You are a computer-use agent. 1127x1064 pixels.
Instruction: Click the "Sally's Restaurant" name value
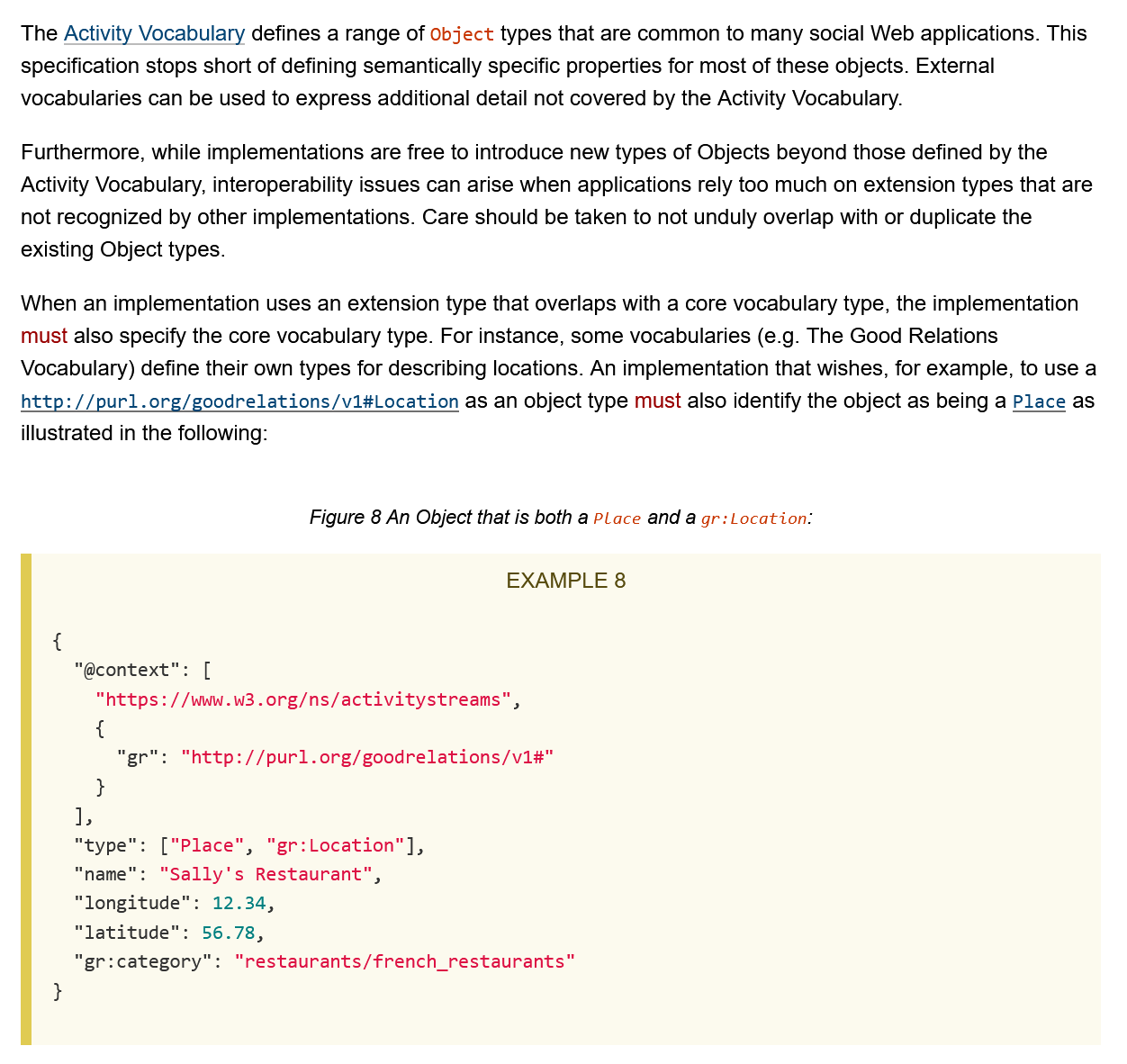tap(266, 874)
